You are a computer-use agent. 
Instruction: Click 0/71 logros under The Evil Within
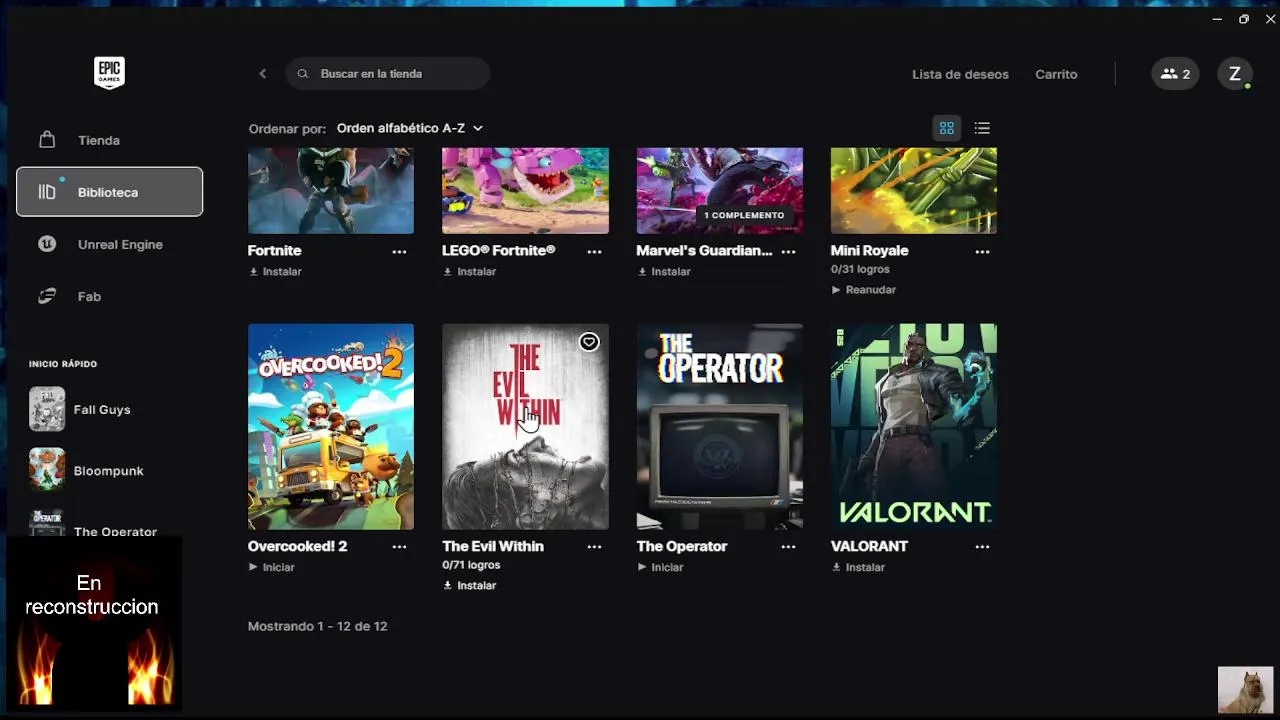(x=471, y=565)
